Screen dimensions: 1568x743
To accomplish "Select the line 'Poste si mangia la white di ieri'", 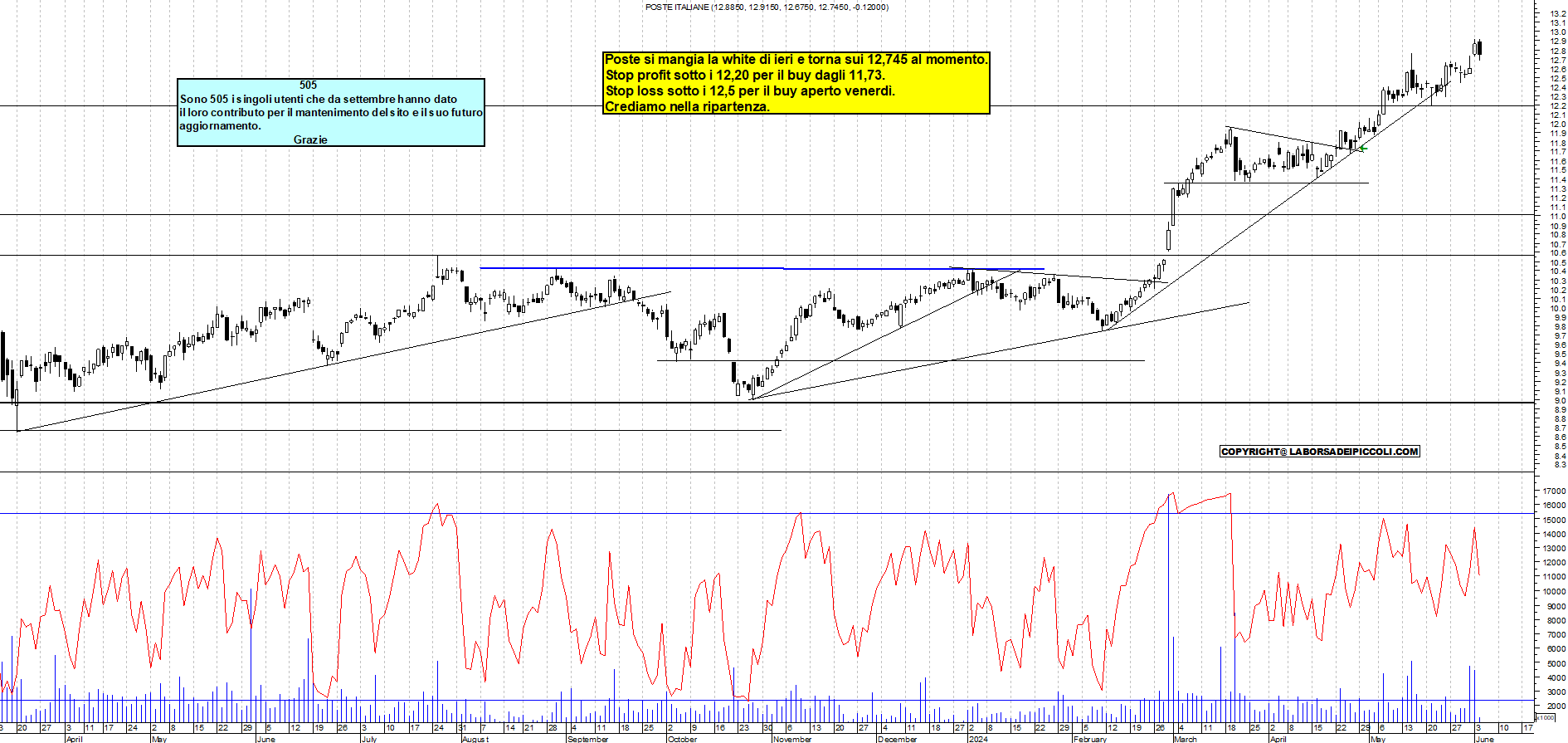I will [x=796, y=59].
